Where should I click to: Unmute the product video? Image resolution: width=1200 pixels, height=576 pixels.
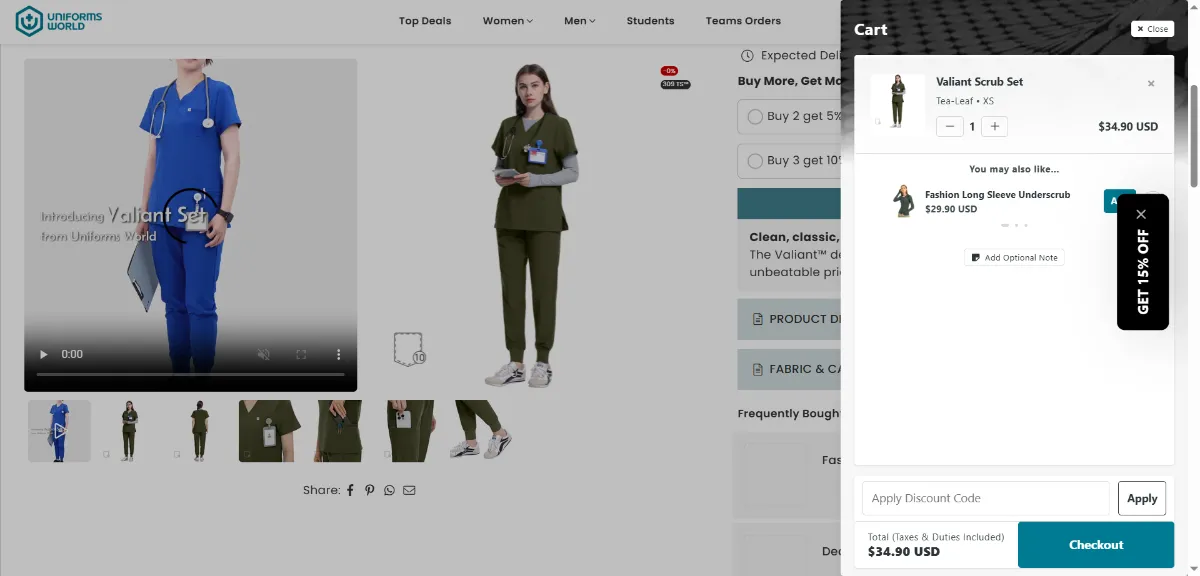264,354
